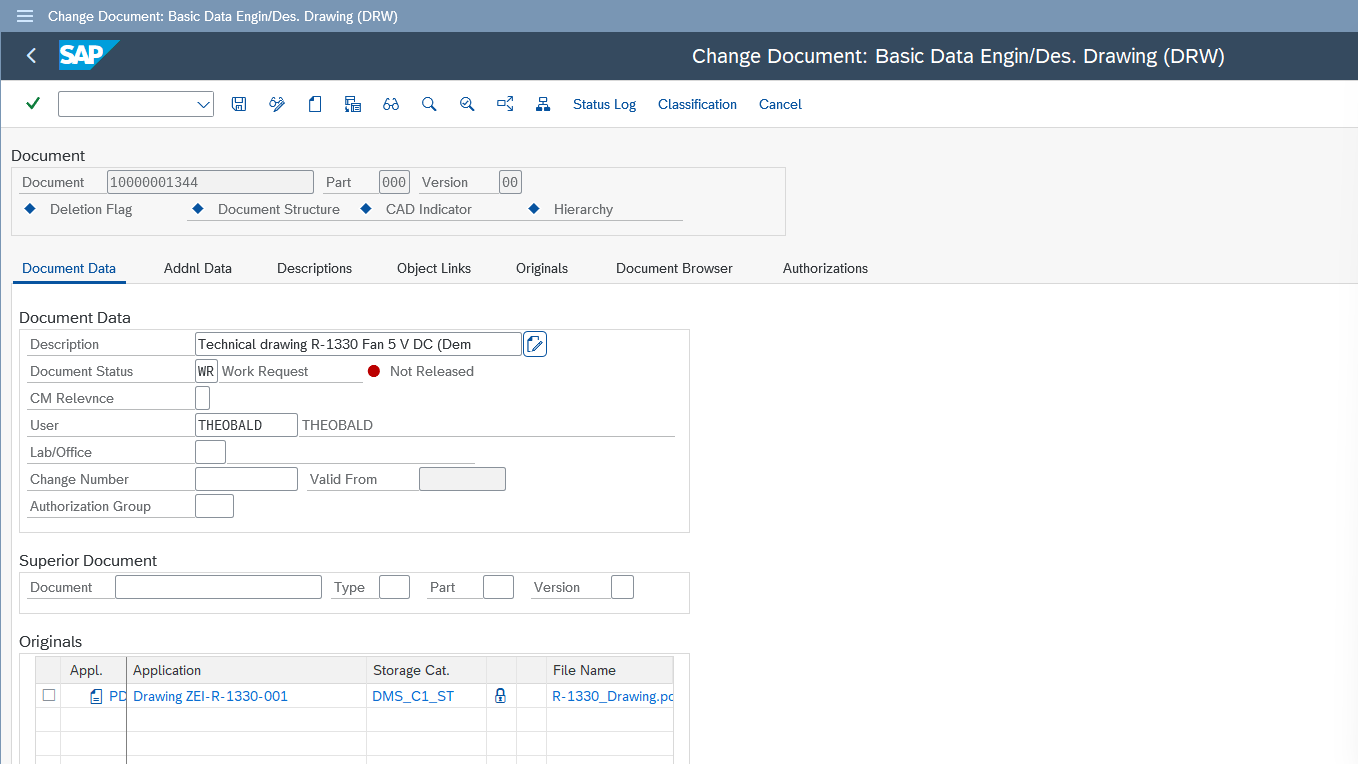Screen dimensions: 1358x764
Task: Click the Document number field 10000001344
Action: [210, 182]
